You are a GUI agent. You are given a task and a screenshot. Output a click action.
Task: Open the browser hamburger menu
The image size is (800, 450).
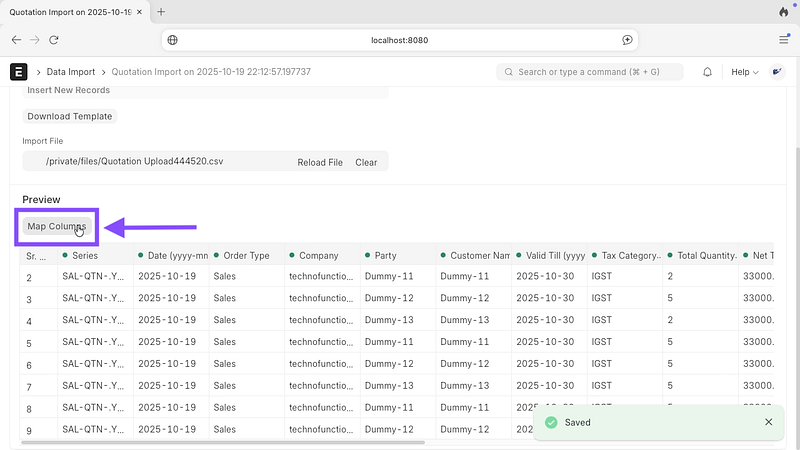coord(783,40)
